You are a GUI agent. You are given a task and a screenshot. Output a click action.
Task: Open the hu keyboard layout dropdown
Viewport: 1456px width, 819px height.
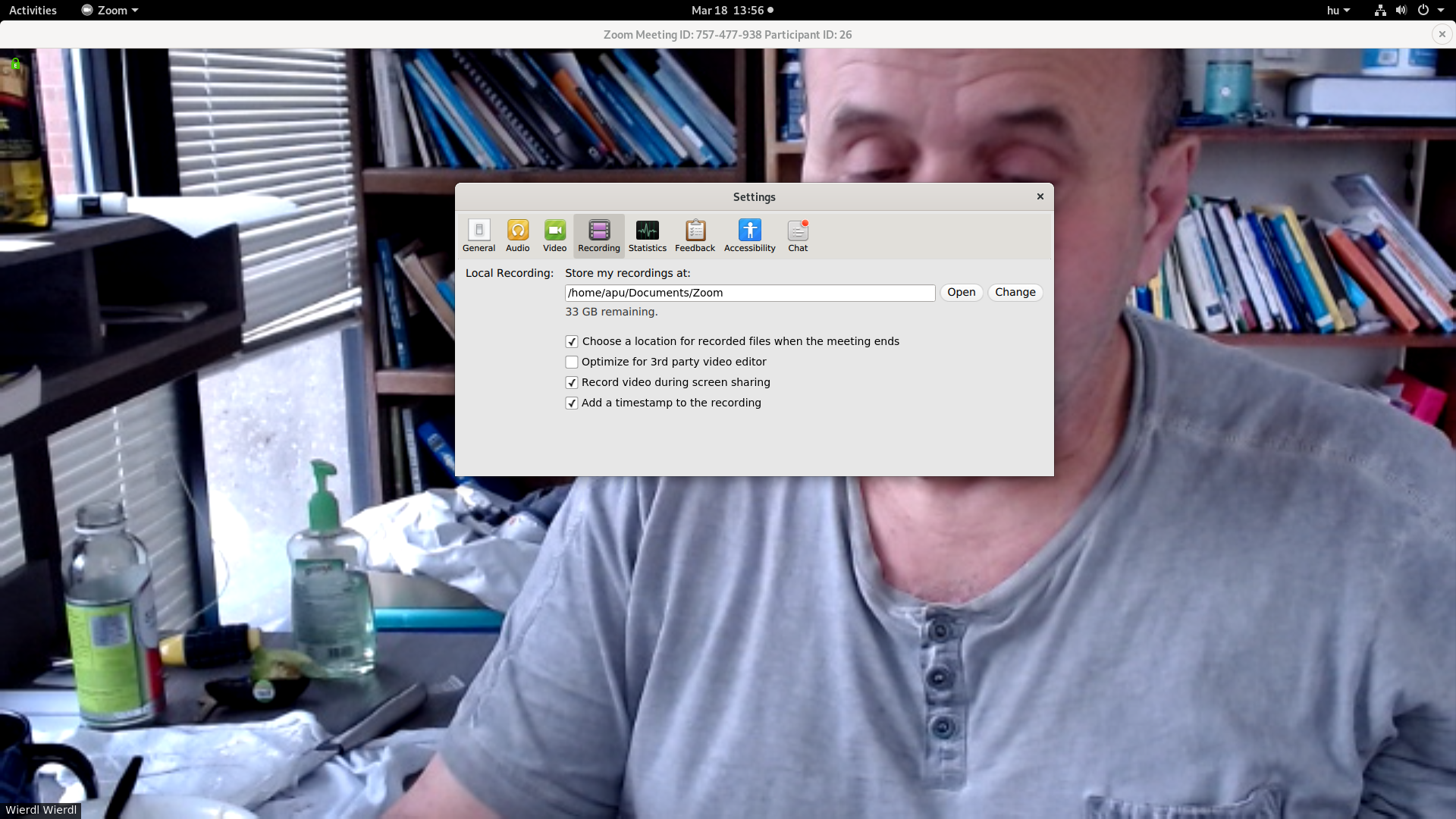point(1338,11)
